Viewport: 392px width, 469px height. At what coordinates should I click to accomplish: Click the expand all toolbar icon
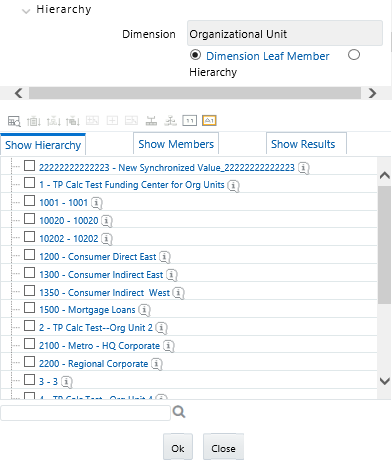[92, 120]
